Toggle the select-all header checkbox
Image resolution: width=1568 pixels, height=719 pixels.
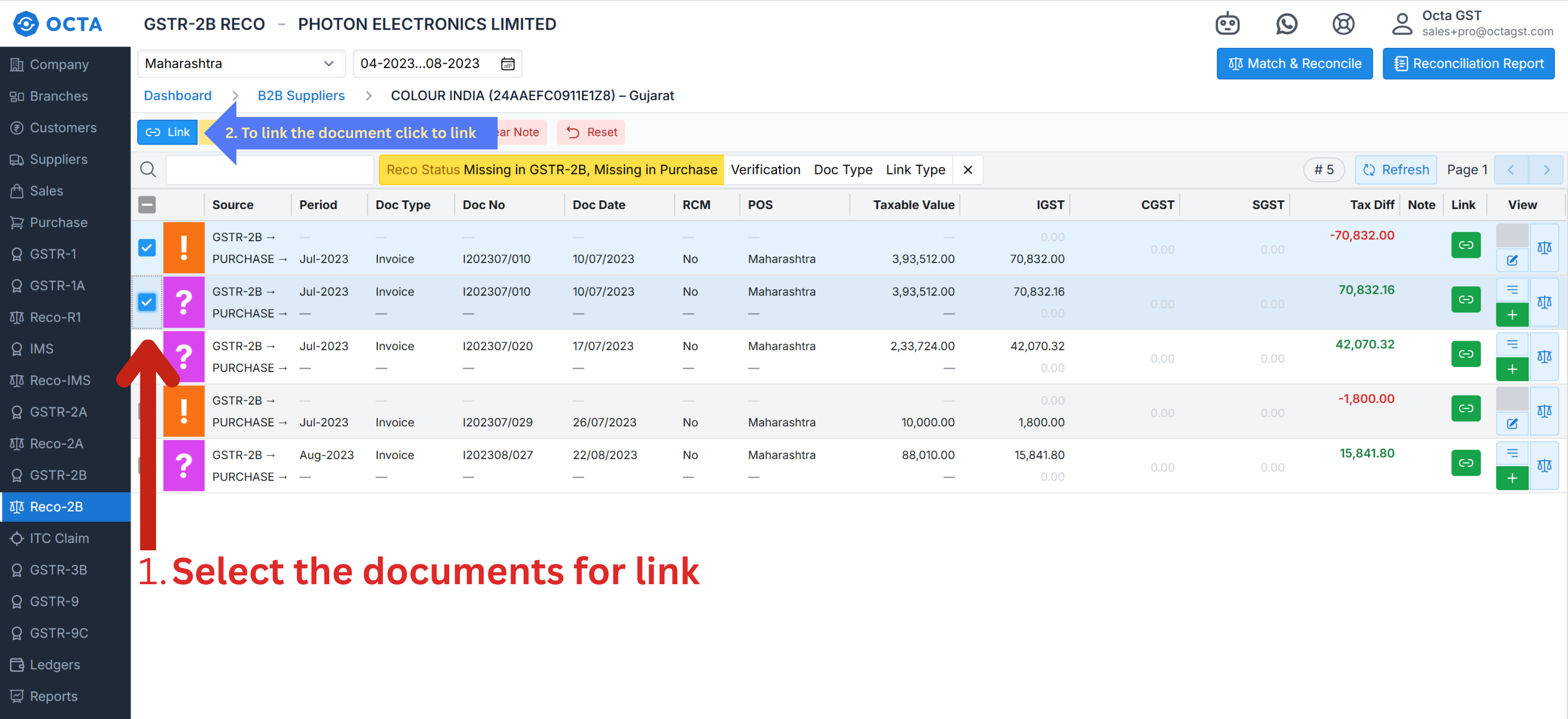click(x=147, y=204)
